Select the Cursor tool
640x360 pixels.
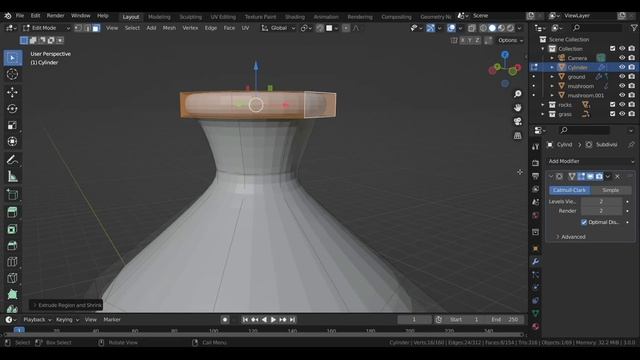click(12, 74)
